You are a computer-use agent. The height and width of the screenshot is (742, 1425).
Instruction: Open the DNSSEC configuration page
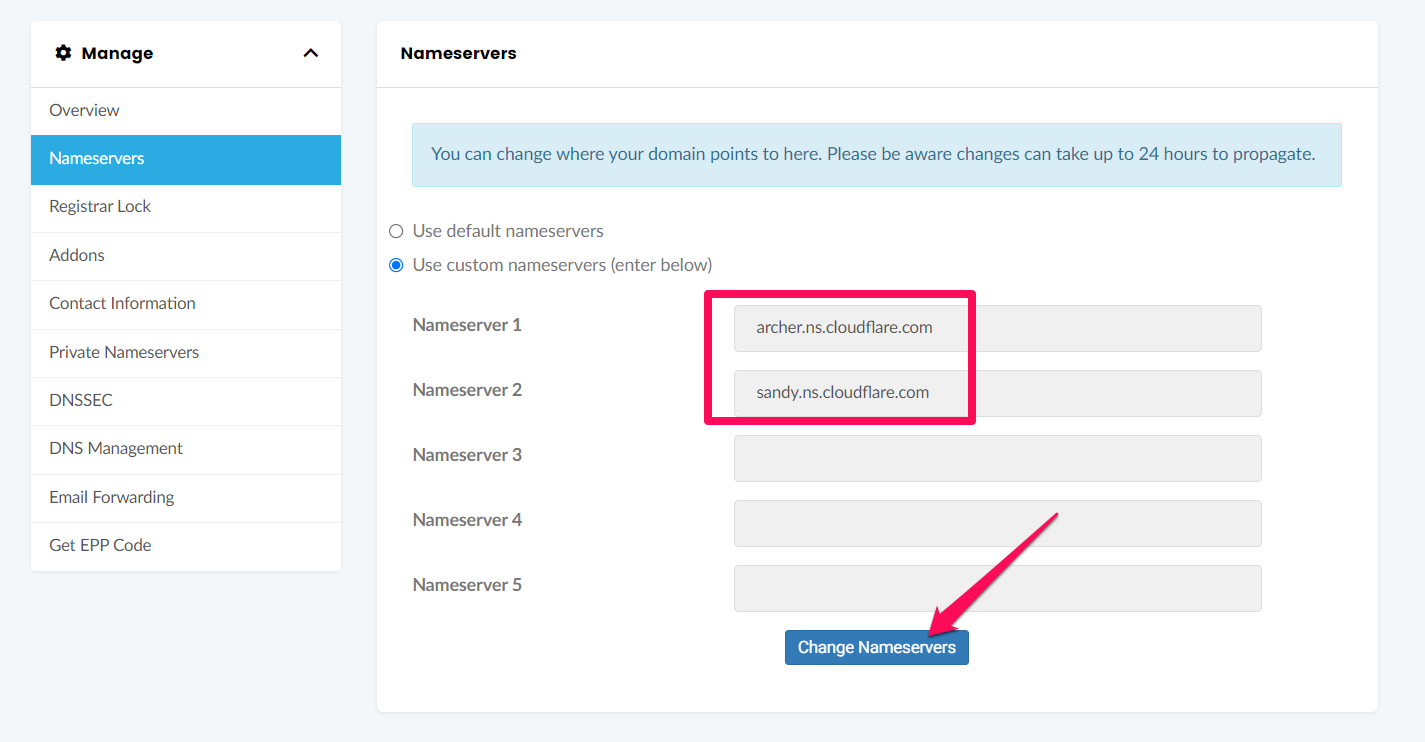pyautogui.click(x=80, y=400)
